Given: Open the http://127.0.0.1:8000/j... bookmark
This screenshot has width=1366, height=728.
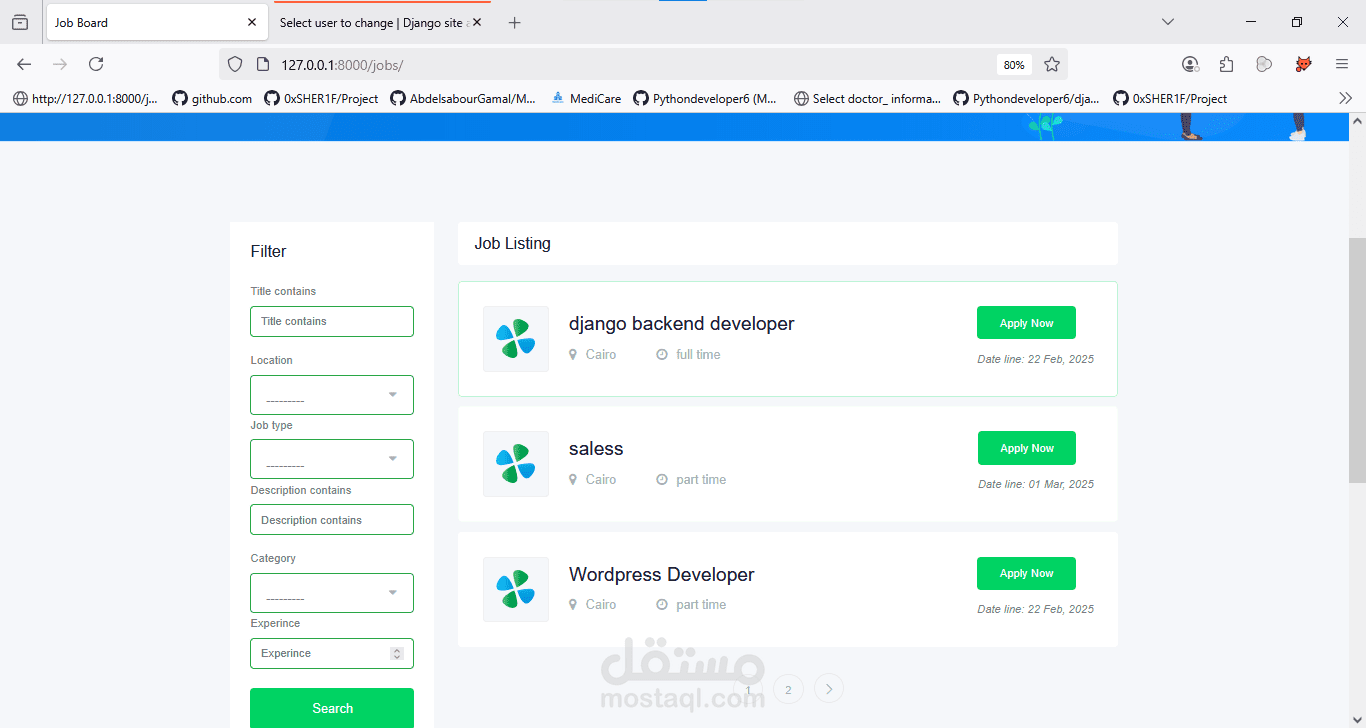Looking at the screenshot, I should pos(85,98).
